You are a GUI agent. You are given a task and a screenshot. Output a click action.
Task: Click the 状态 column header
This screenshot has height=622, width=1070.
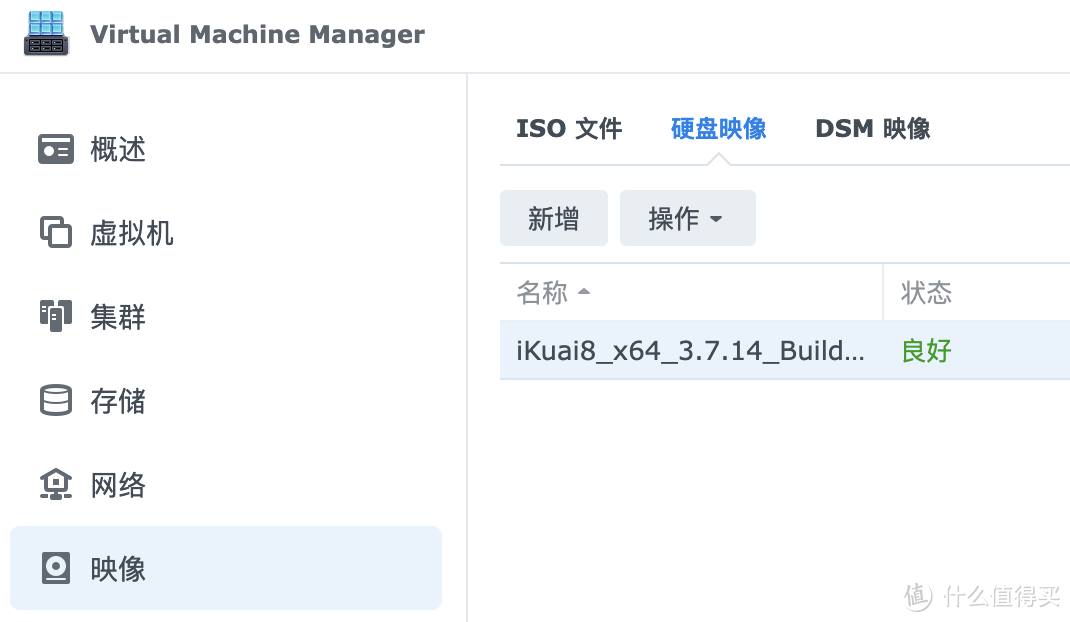click(926, 292)
